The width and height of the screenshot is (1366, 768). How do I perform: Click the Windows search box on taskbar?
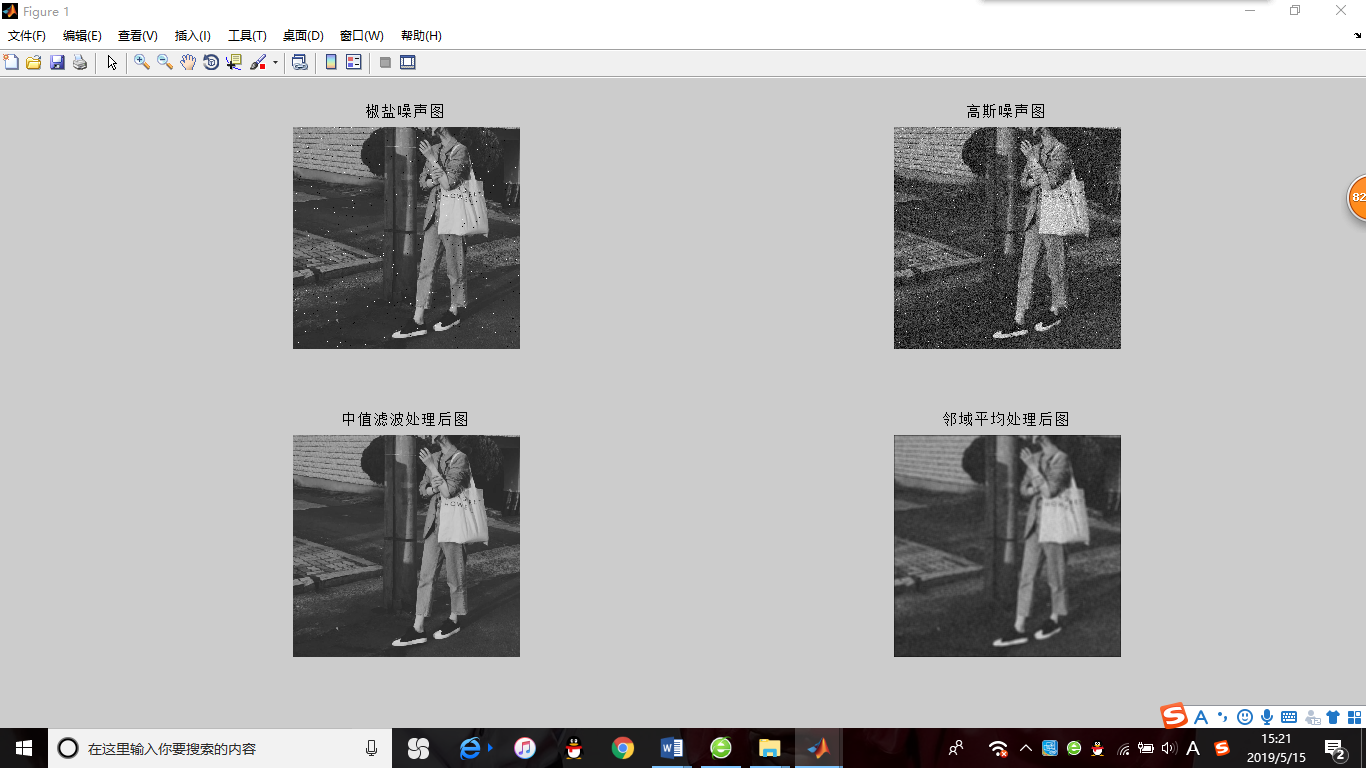point(220,748)
